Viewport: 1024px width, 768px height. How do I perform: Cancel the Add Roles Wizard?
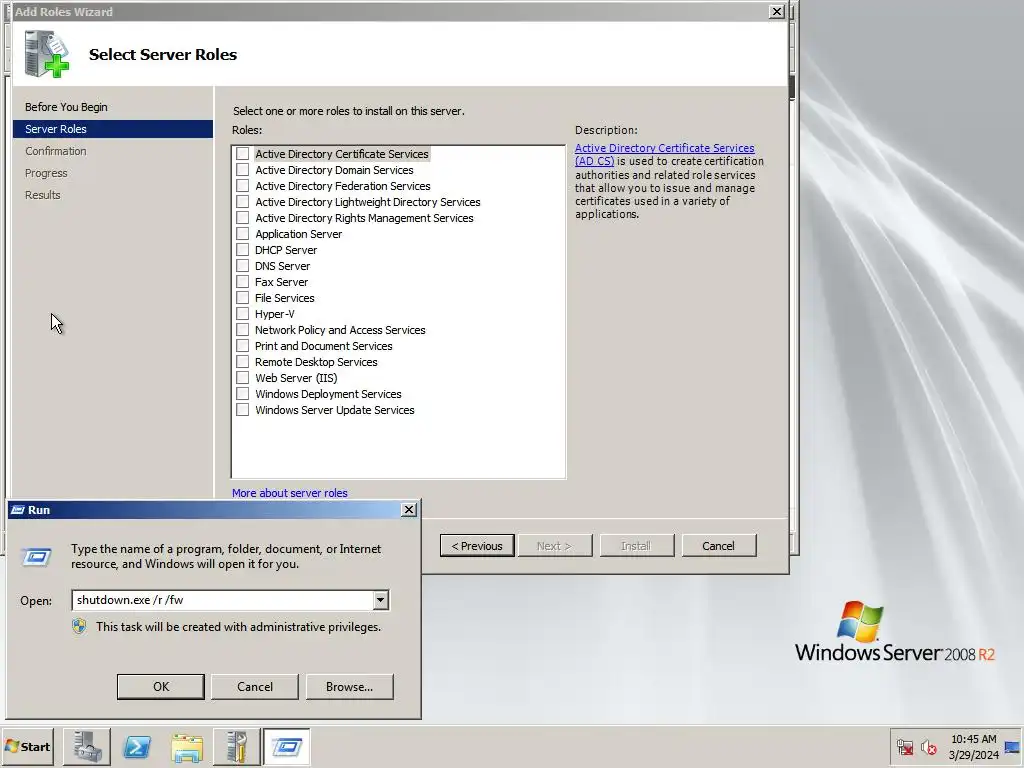coord(718,546)
